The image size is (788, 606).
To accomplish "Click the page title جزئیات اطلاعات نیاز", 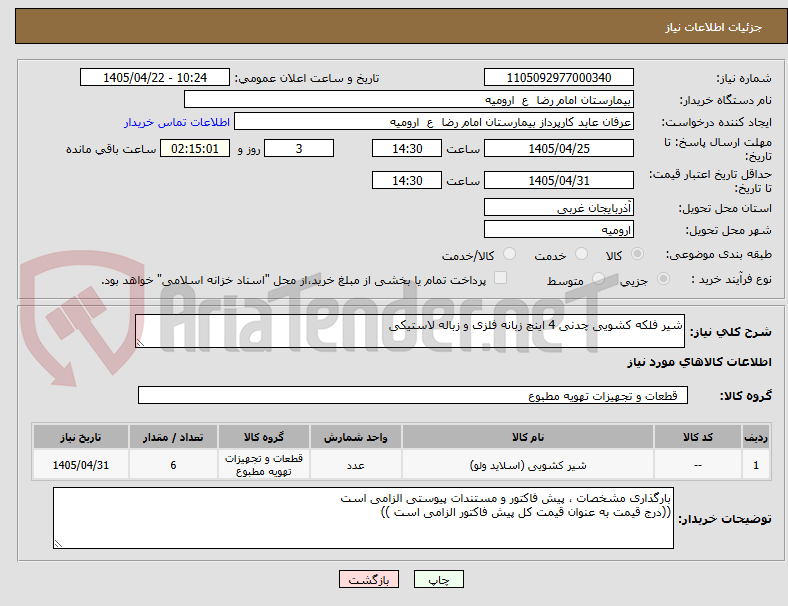I will point(713,27).
